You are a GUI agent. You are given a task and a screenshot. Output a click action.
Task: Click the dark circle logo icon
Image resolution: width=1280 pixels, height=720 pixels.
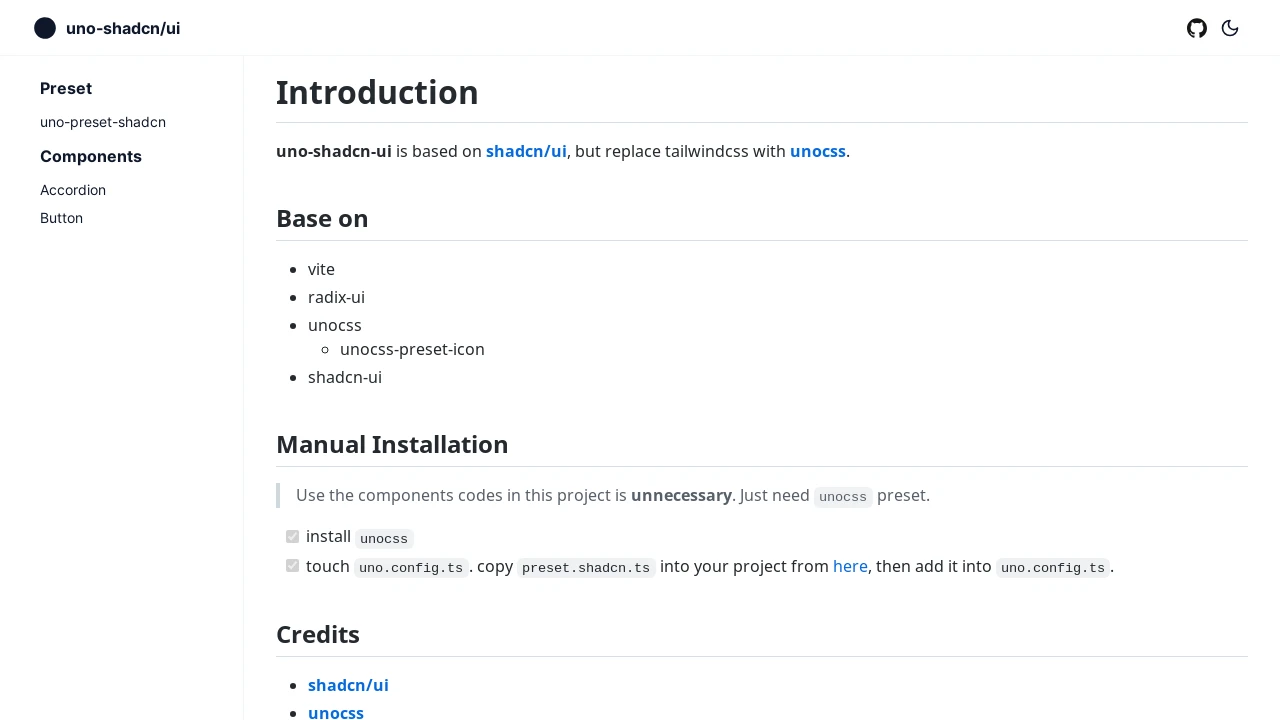coord(45,28)
